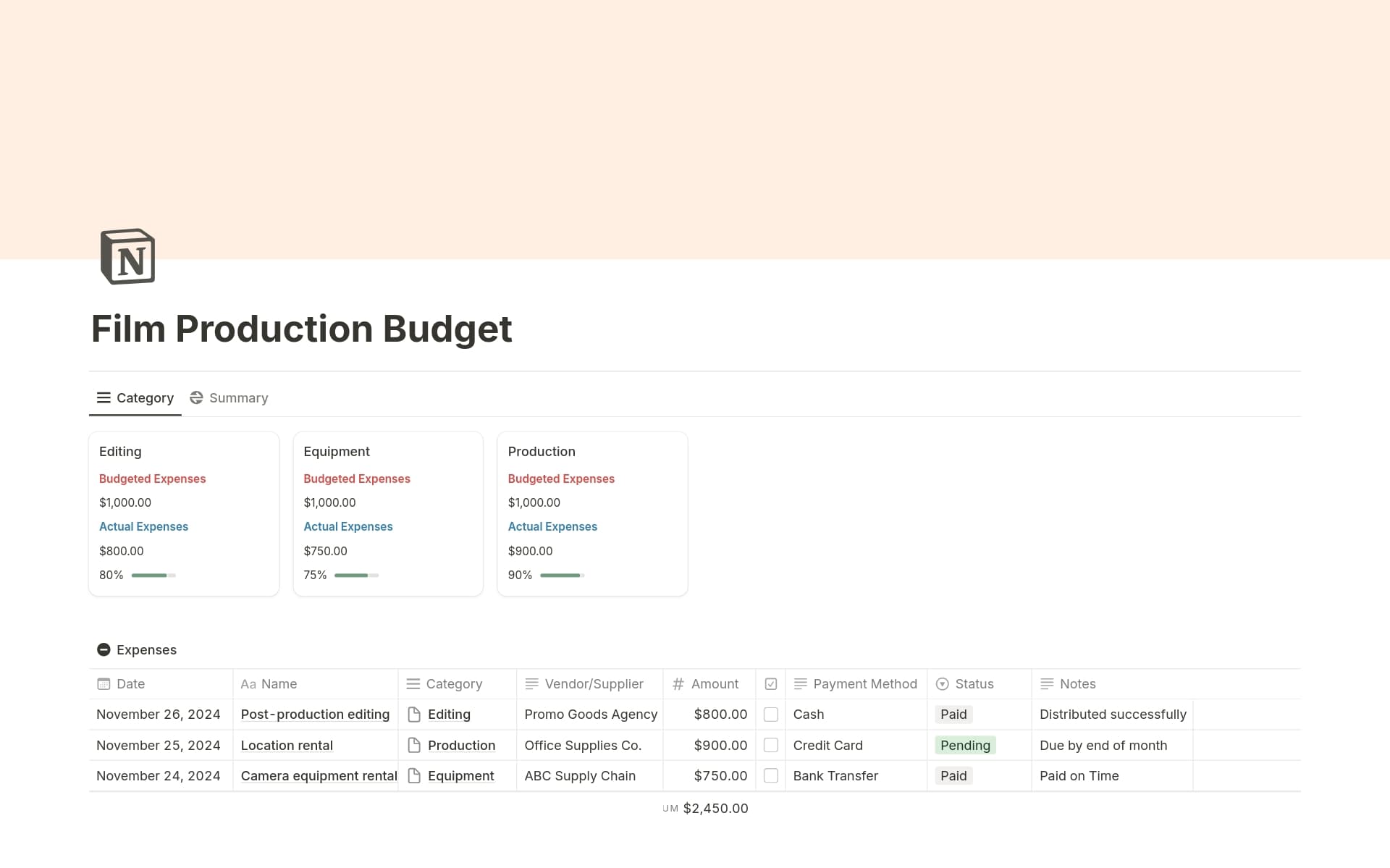This screenshot has width=1390, height=868.
Task: Collapse the Expenses section
Action: [x=104, y=649]
